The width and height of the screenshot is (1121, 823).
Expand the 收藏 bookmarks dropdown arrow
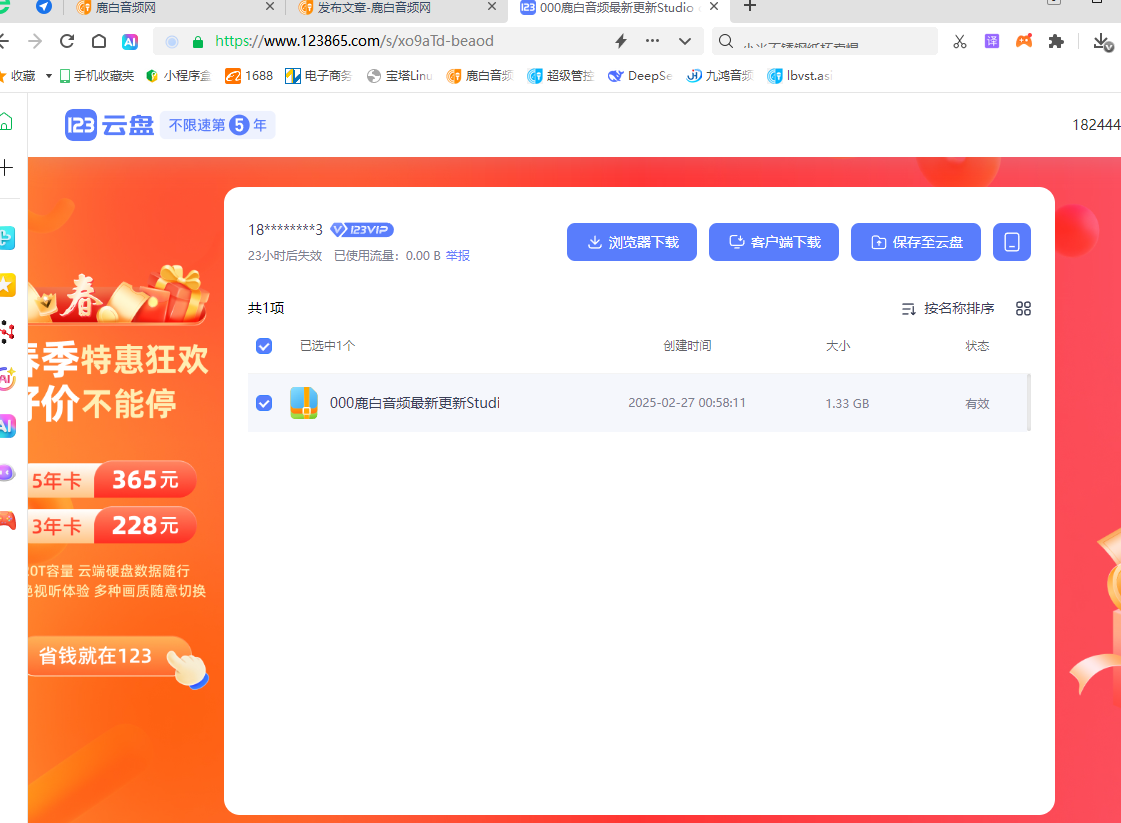[x=49, y=76]
